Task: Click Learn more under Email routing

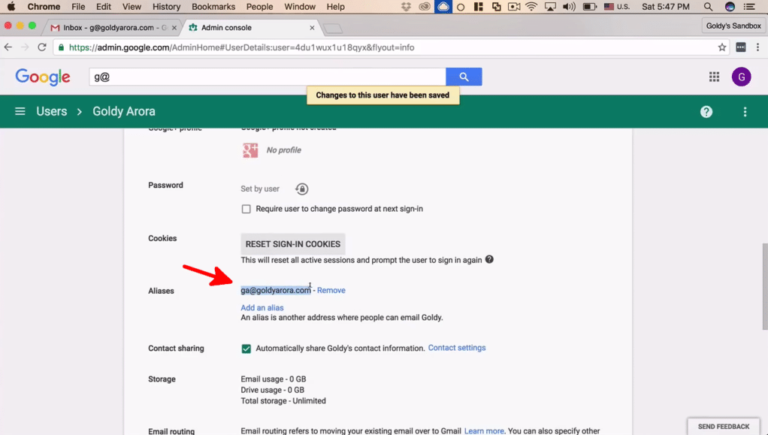Action: [x=484, y=431]
